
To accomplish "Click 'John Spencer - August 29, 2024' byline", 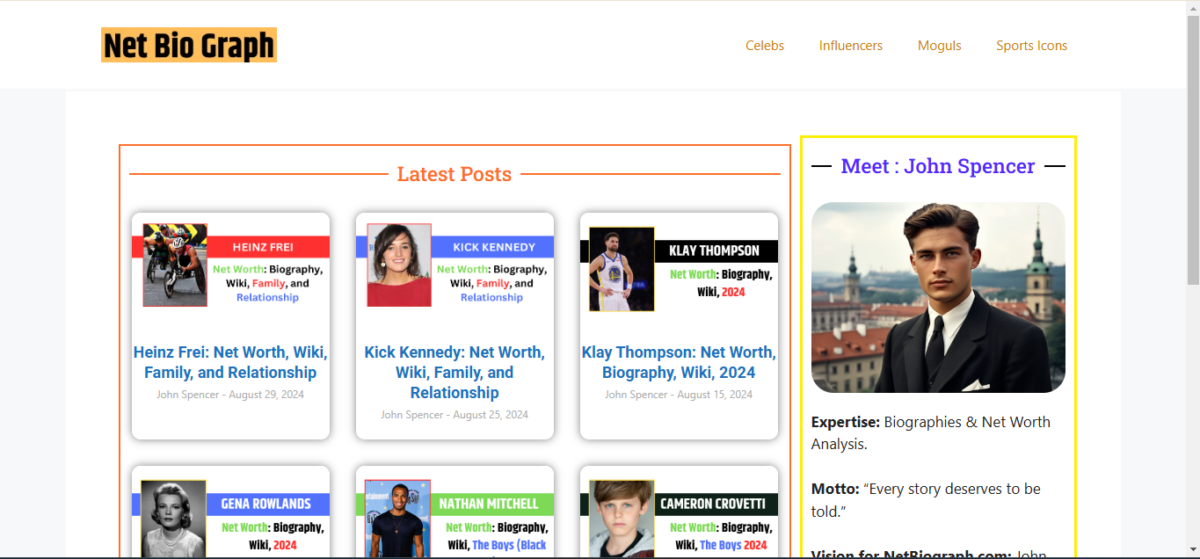I will point(231,394).
